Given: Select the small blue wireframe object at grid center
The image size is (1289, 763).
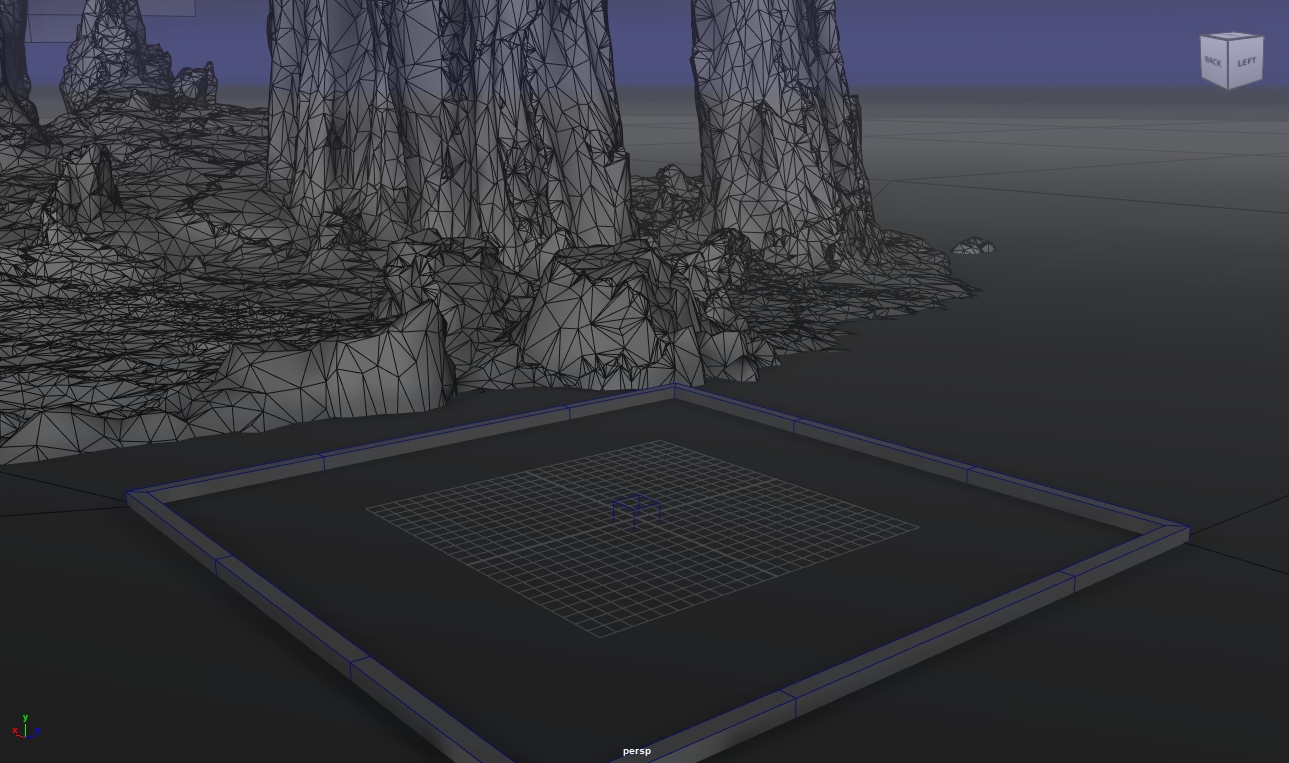Looking at the screenshot, I should pyautogui.click(x=636, y=508).
